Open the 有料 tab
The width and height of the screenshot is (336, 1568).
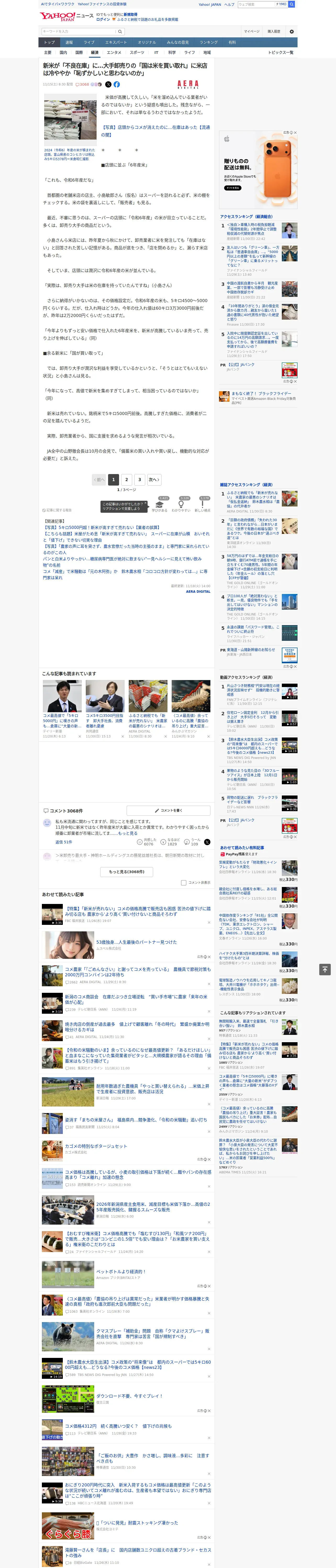232,42
